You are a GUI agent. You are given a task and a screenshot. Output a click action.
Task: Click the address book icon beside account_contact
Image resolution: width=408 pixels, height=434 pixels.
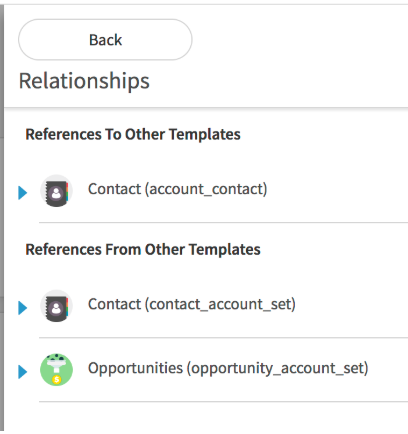(56, 191)
